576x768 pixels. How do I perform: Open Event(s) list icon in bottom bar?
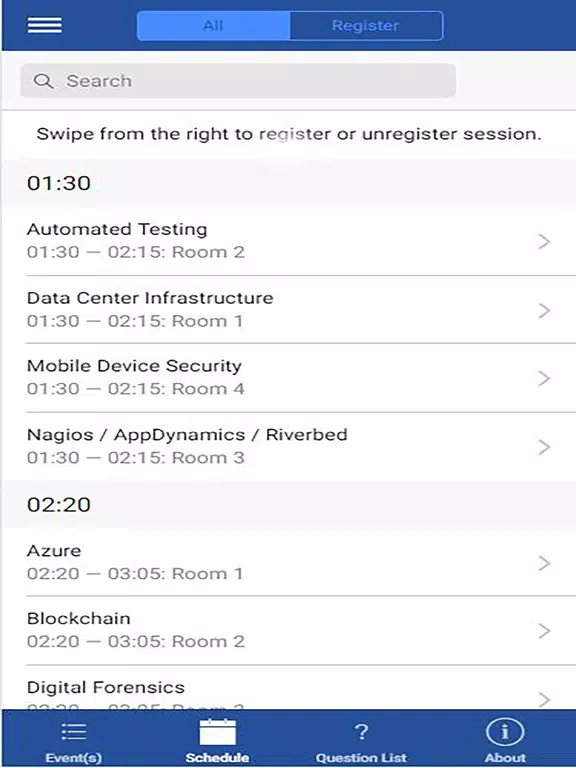pyautogui.click(x=74, y=732)
